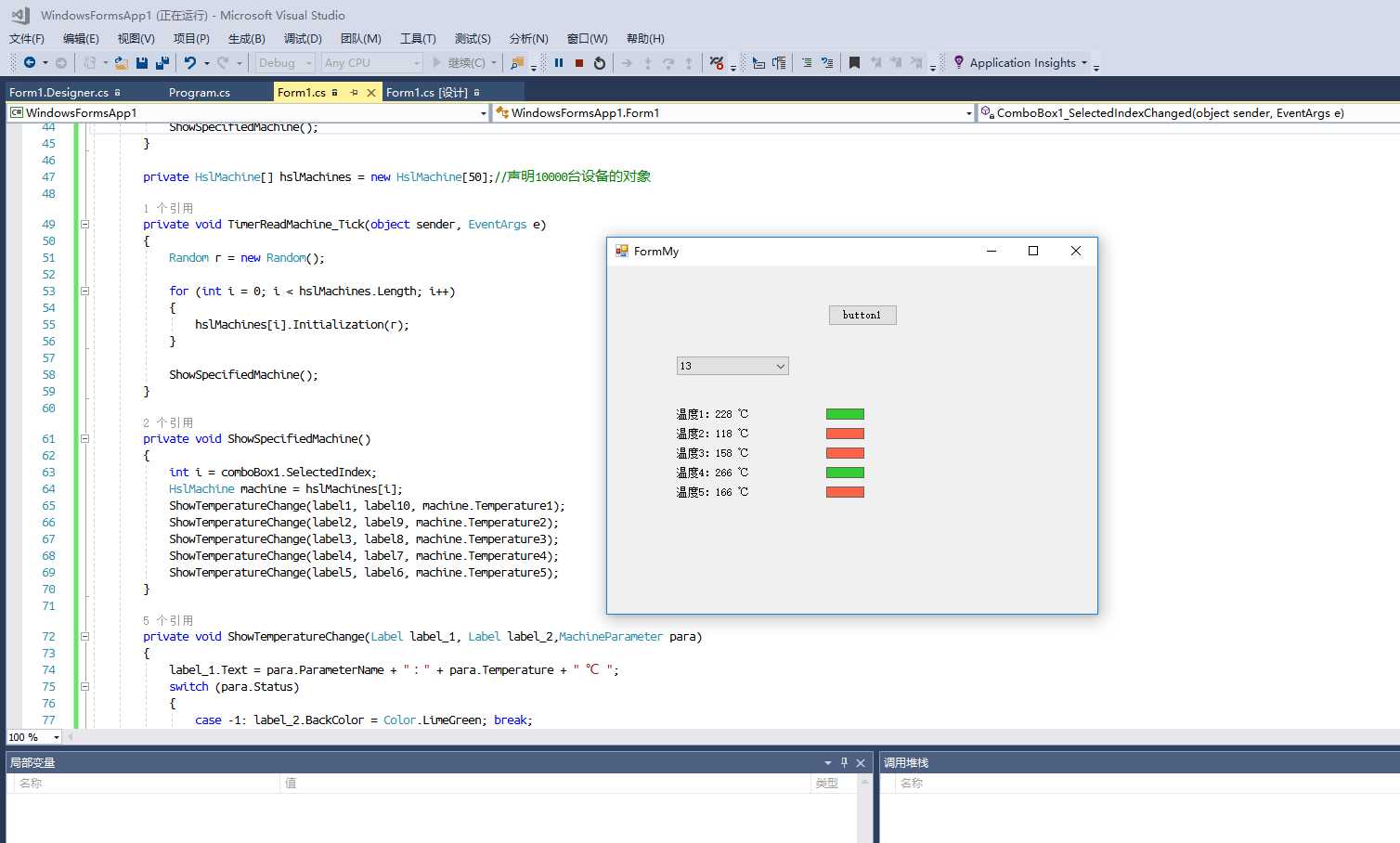
Task: Open the 帮助(H) menu
Action: [x=645, y=39]
